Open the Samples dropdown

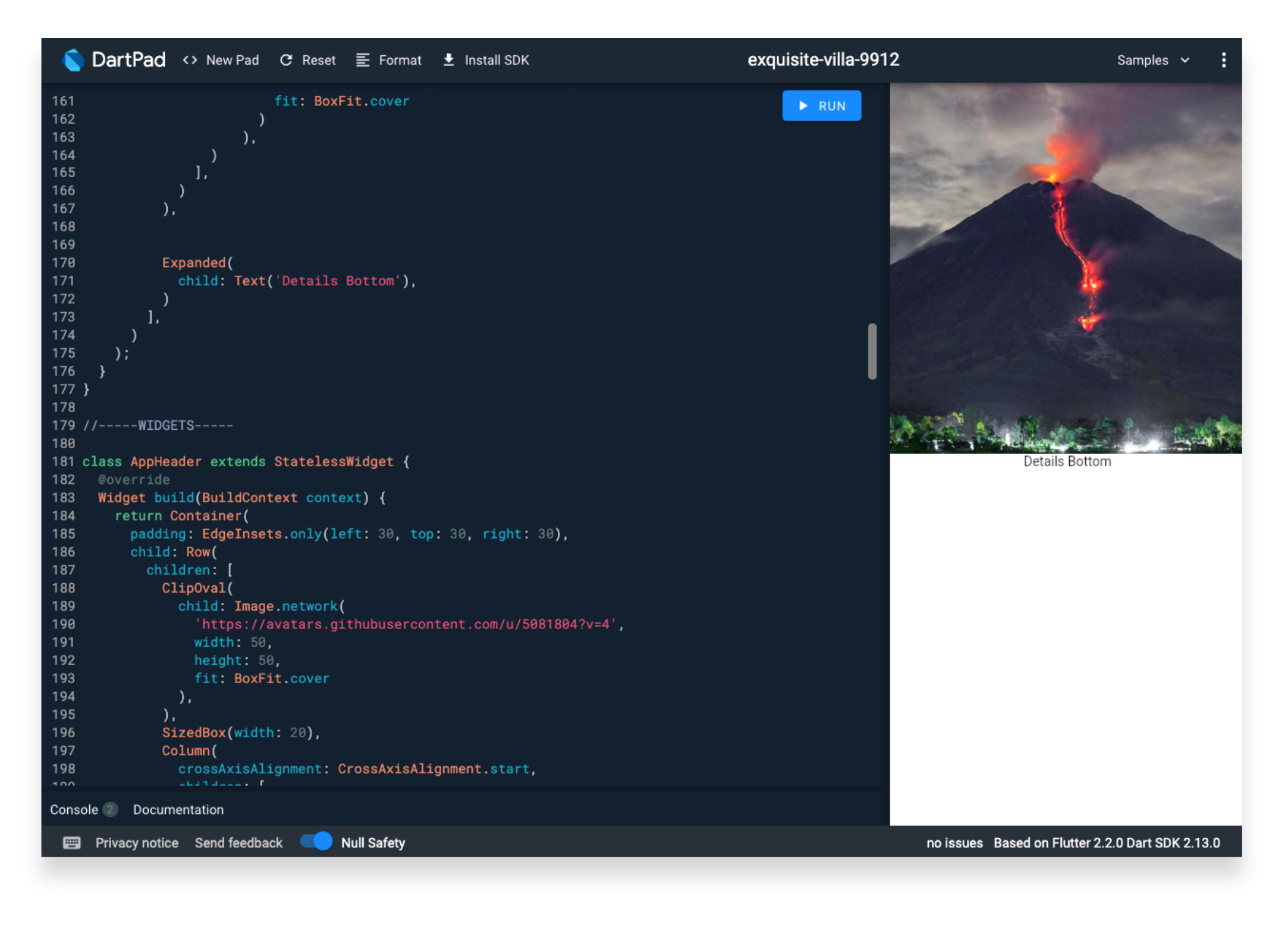(x=1153, y=60)
